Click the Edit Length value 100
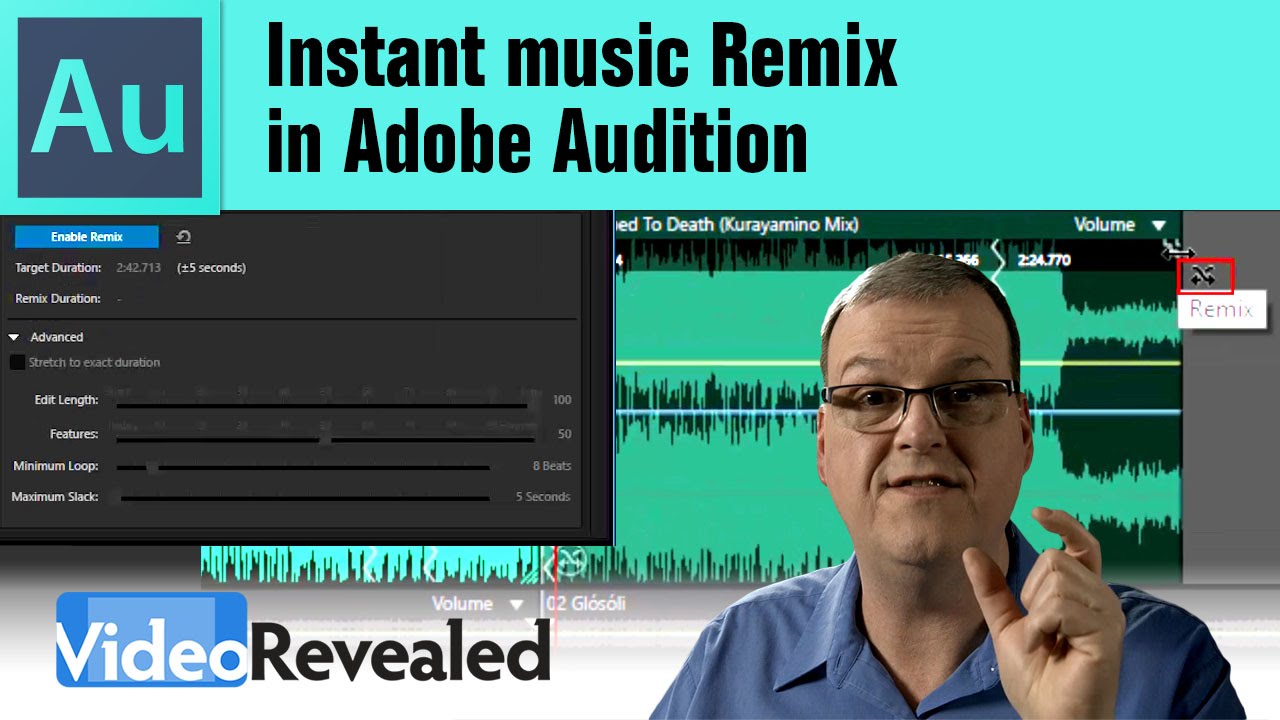The height and width of the screenshot is (720, 1280). coord(562,400)
